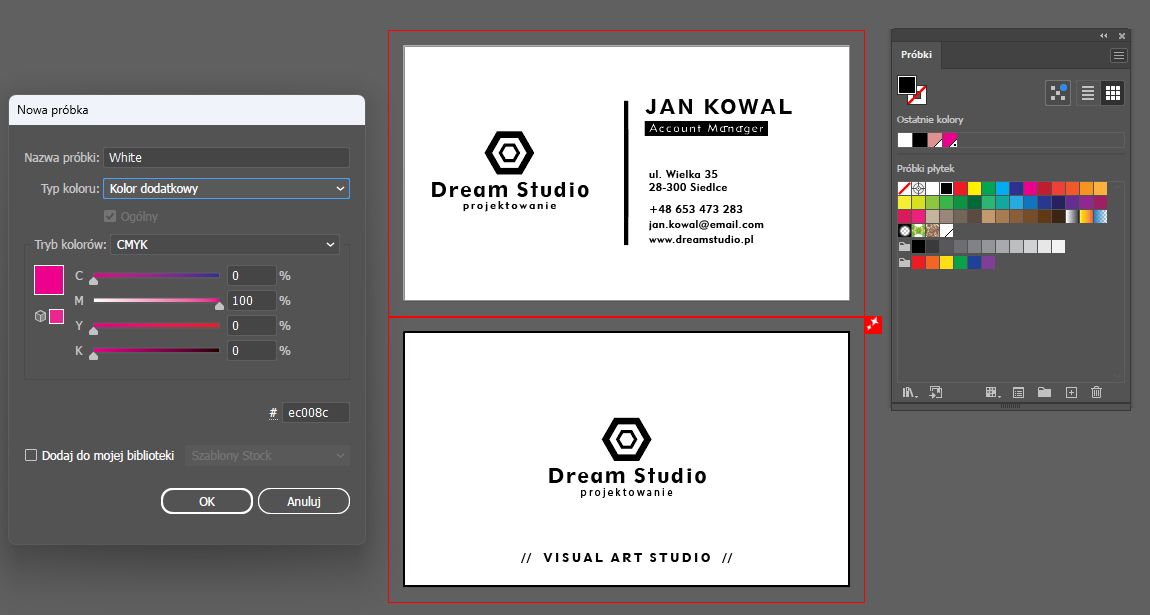Toggle the 'Dodaj do mojej biblioteki' checkbox
The height and width of the screenshot is (615, 1150).
tap(32, 456)
